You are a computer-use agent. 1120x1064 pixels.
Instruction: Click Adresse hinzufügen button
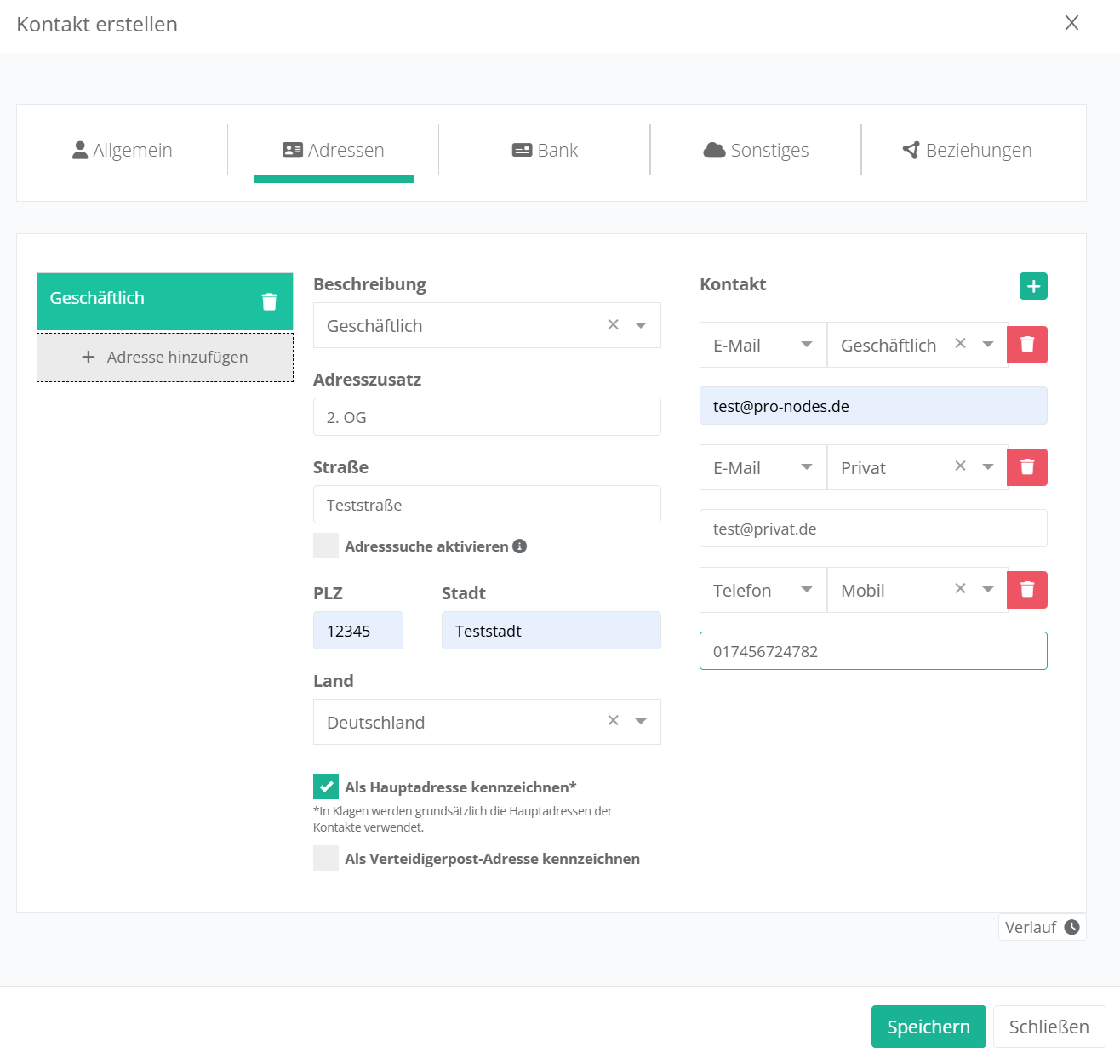point(165,358)
